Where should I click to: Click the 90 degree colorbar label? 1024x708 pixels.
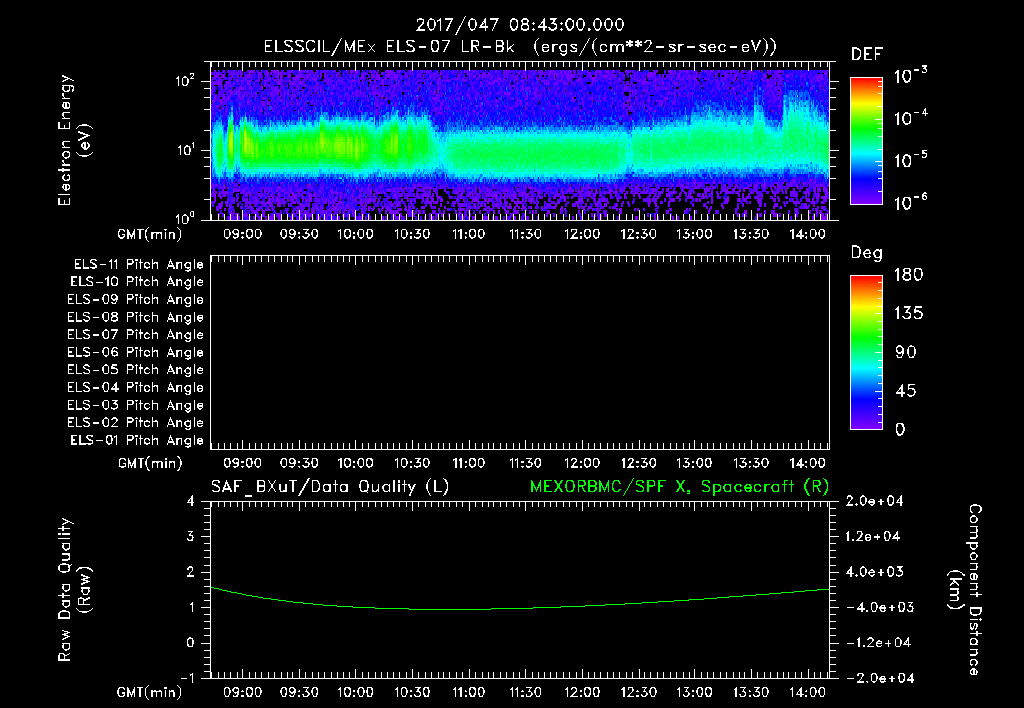(905, 352)
